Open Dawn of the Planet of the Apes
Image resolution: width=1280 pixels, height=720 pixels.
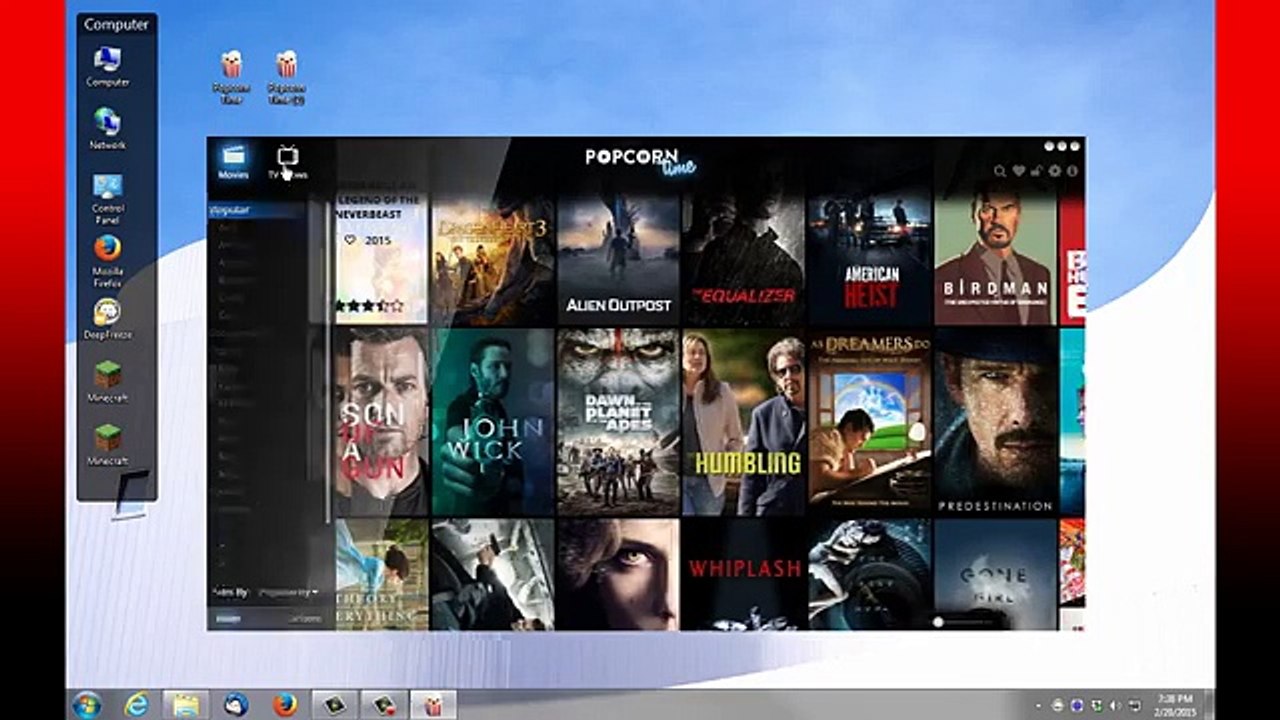click(619, 422)
